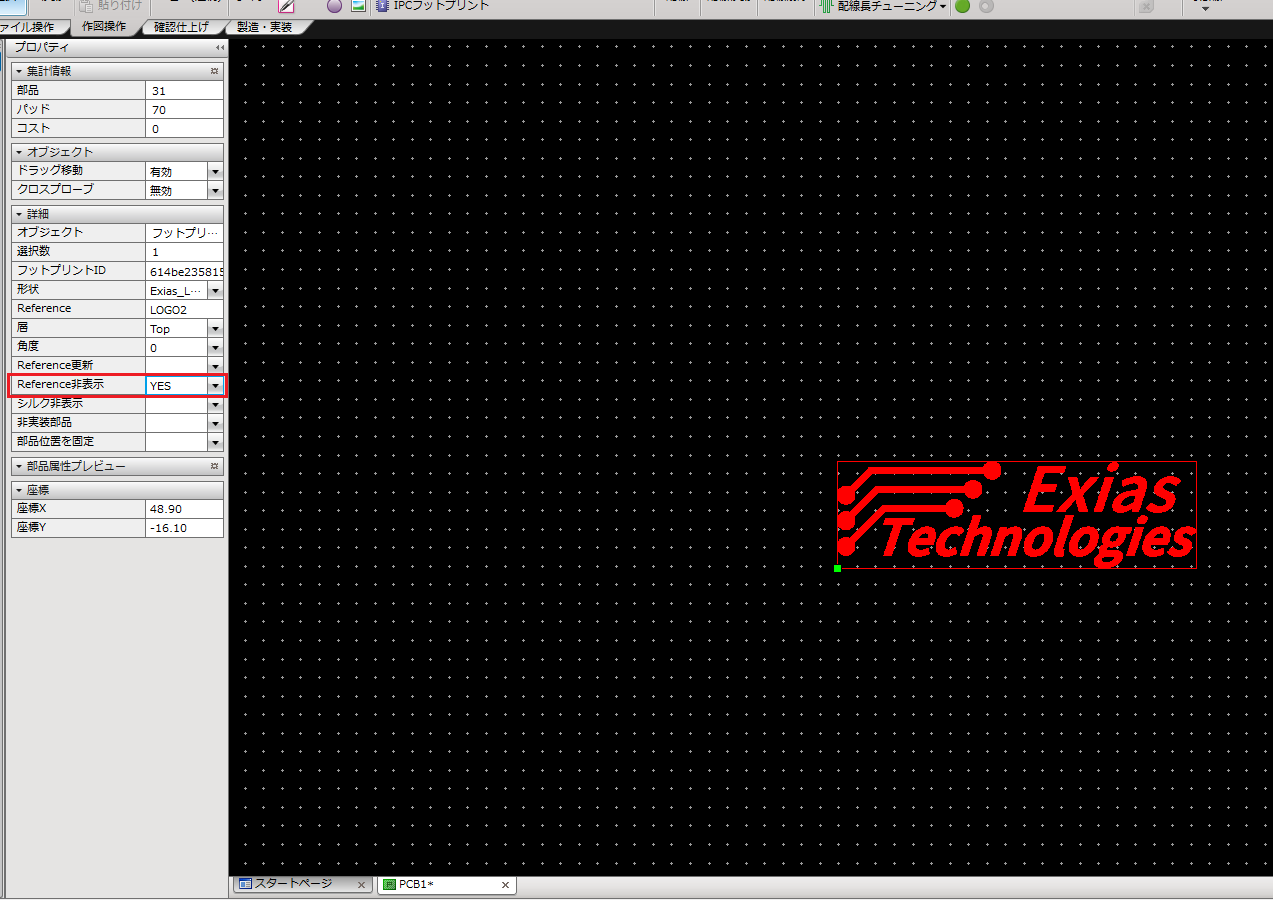Screen dimensions: 1273x900
Task: Click the Reference value LOGO2
Action: [184, 310]
